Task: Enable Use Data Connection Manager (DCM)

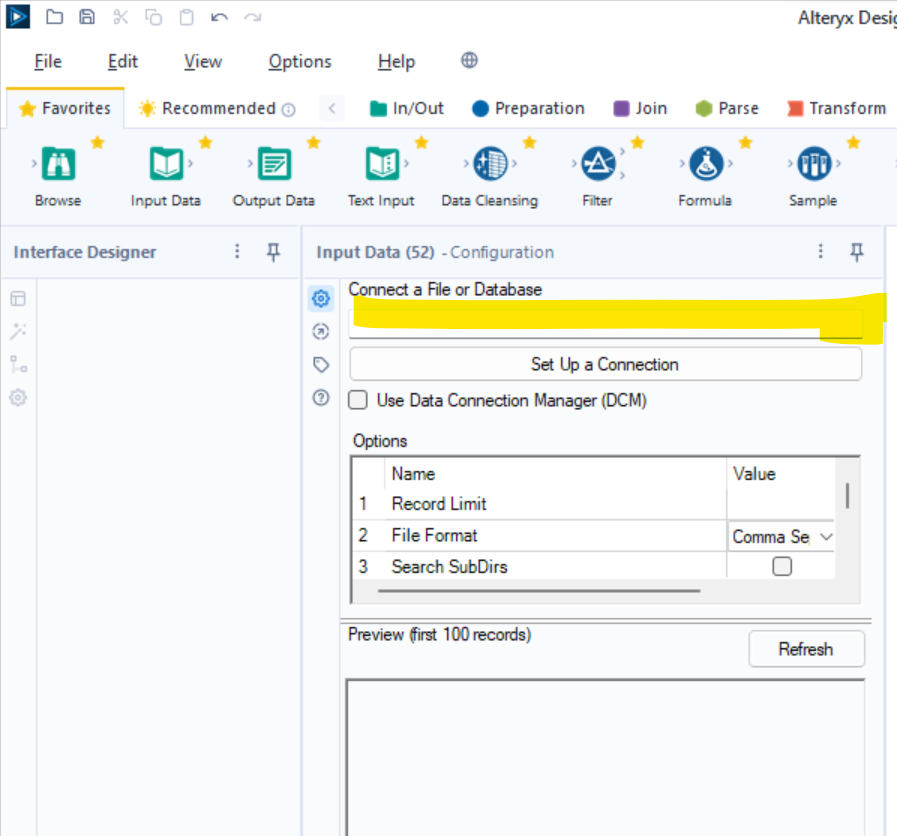Action: tap(357, 400)
